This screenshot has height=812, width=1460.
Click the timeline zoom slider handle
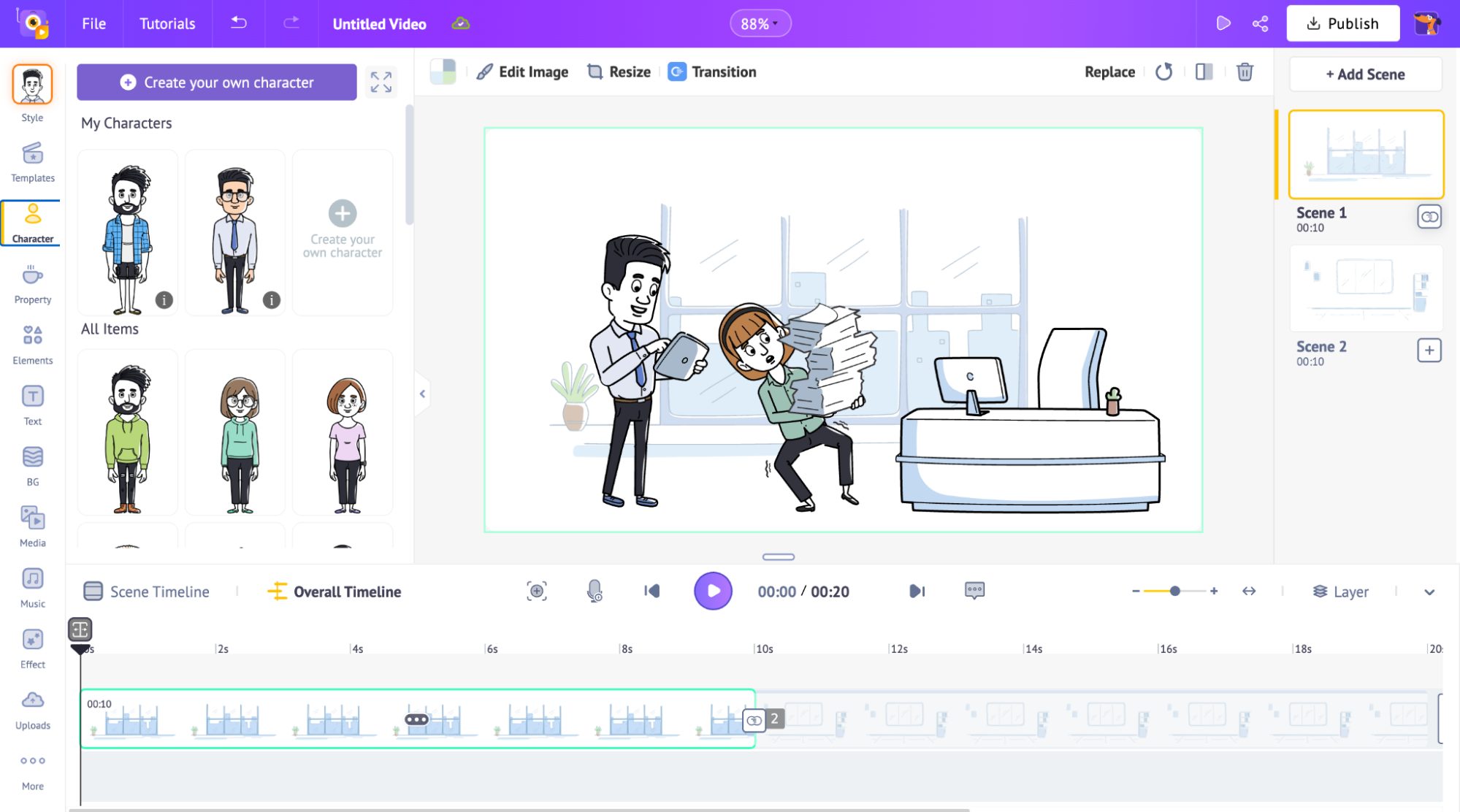point(1174,591)
